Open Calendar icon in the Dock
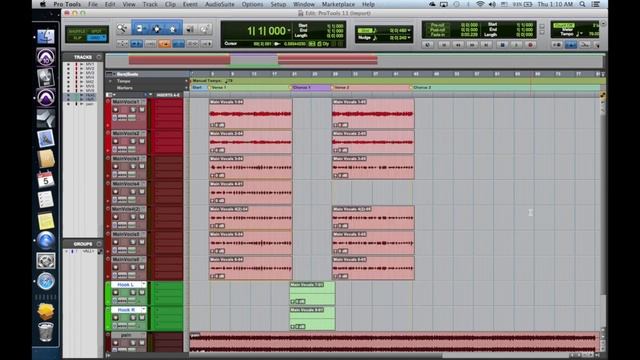 (x=45, y=179)
